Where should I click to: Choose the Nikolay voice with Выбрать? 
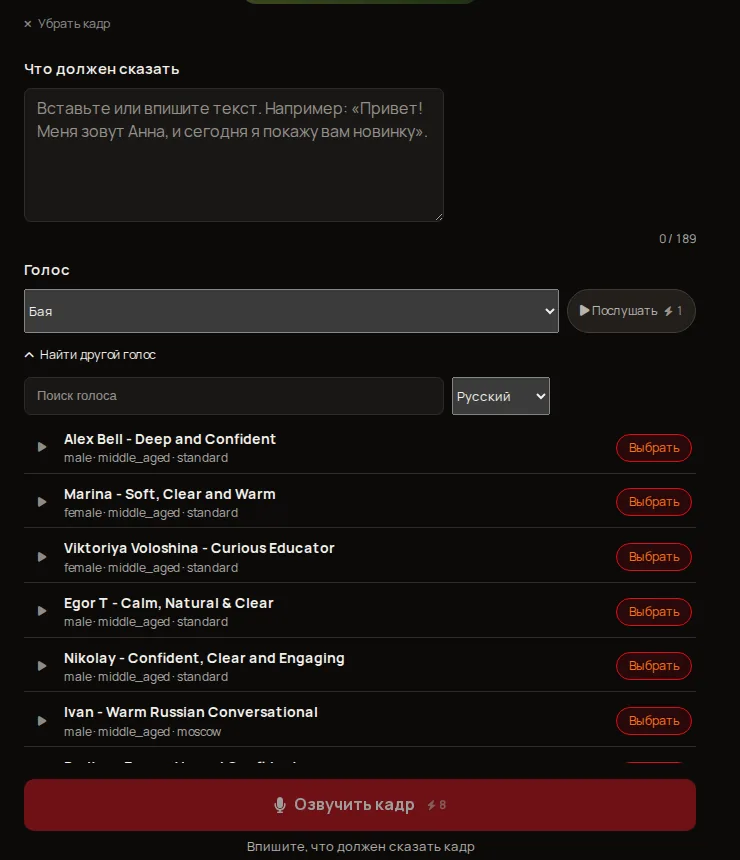[654, 666]
